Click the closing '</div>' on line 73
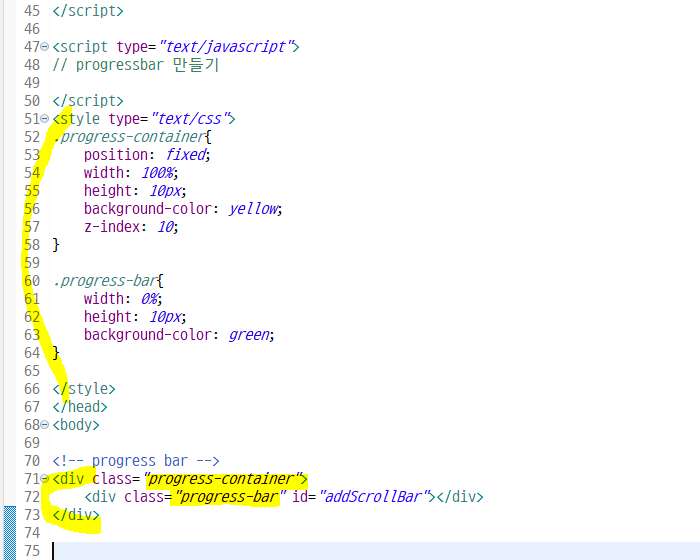Viewport: 700px width, 560px height. point(76,515)
